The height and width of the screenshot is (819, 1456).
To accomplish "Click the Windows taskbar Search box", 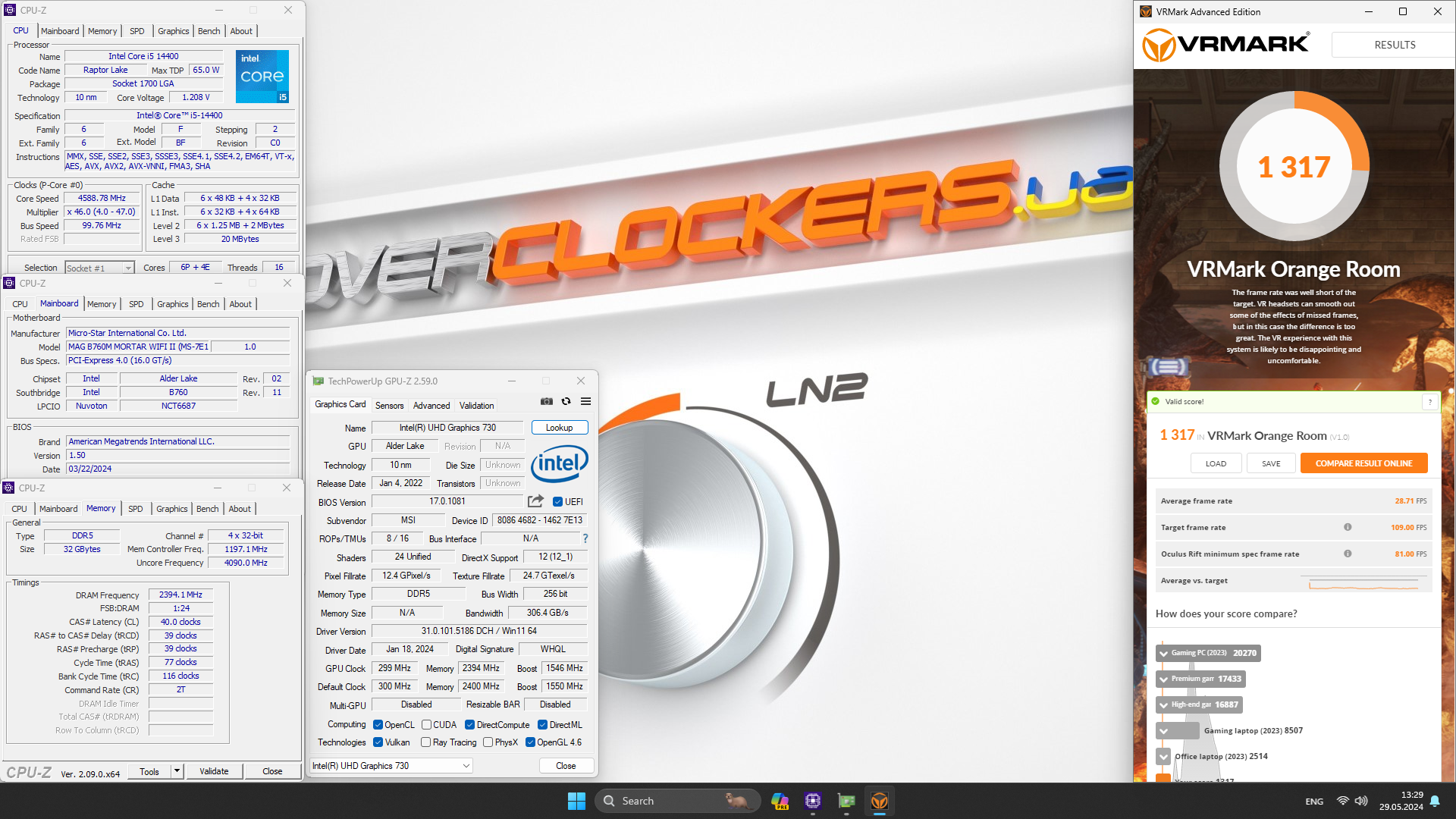I will 678,801.
